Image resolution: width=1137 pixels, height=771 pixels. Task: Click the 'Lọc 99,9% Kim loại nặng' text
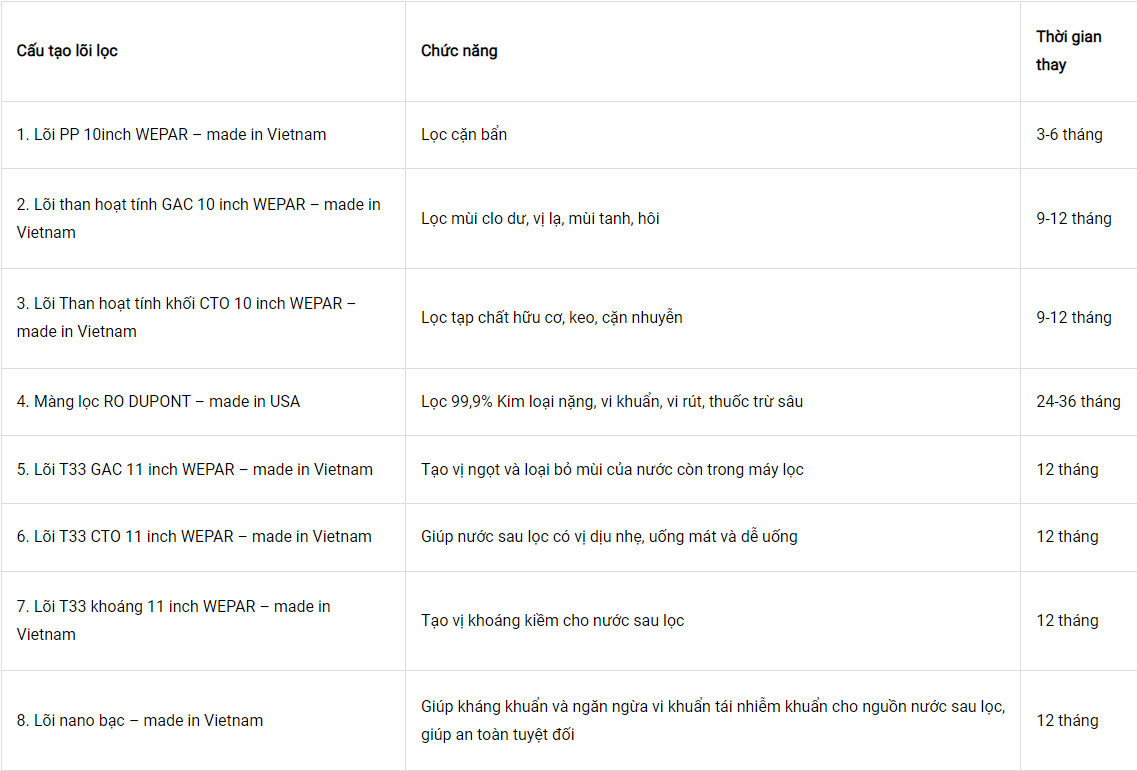point(612,402)
